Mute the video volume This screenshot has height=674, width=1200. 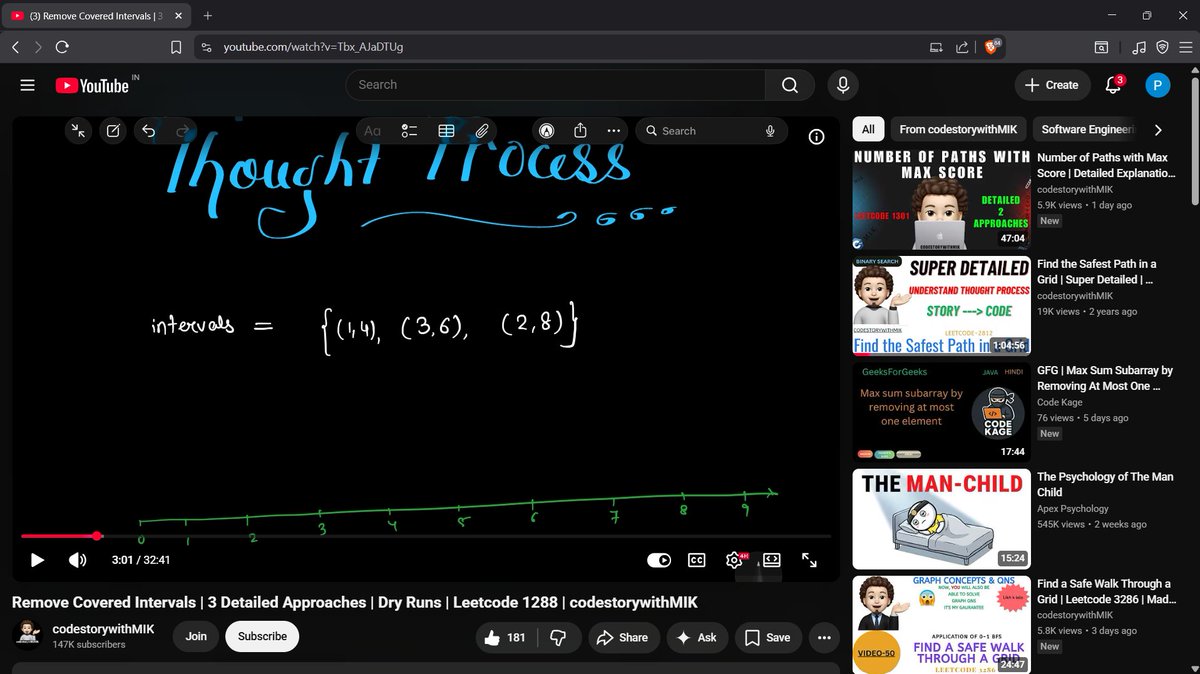coord(77,560)
